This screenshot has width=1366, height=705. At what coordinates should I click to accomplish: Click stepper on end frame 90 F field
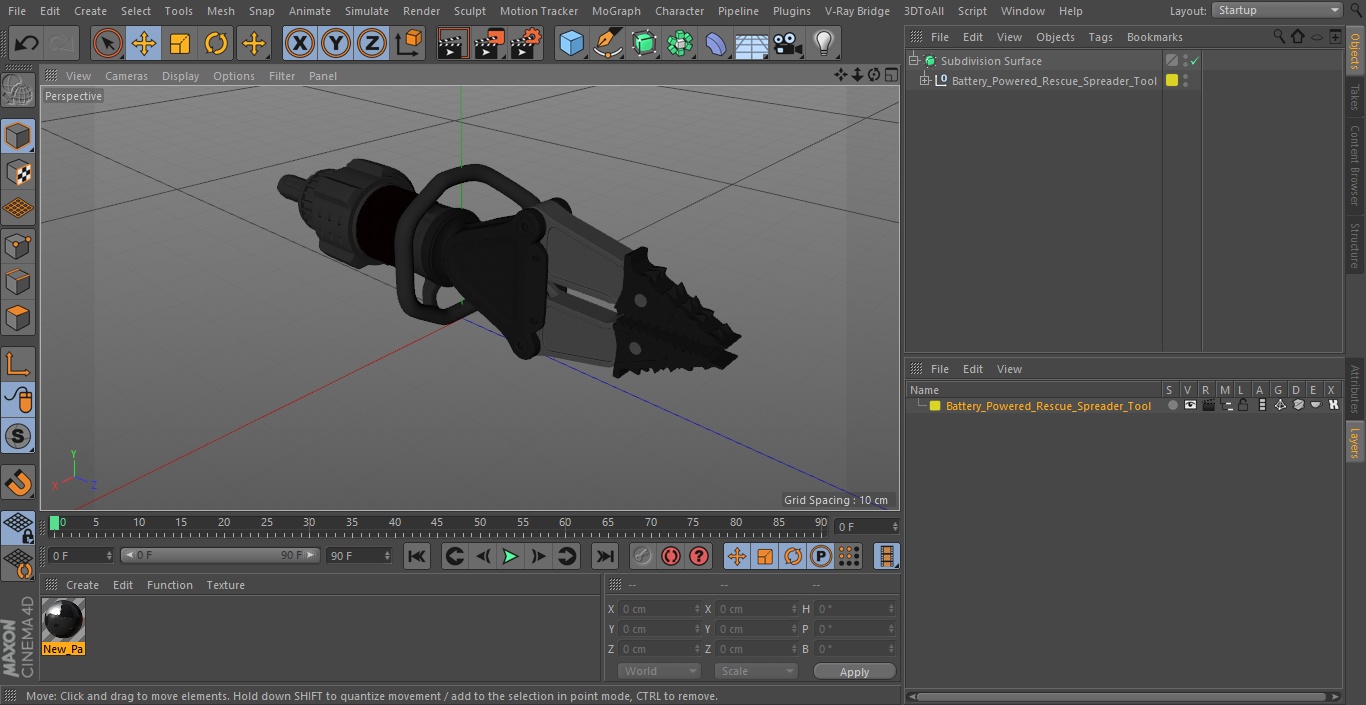coord(387,555)
